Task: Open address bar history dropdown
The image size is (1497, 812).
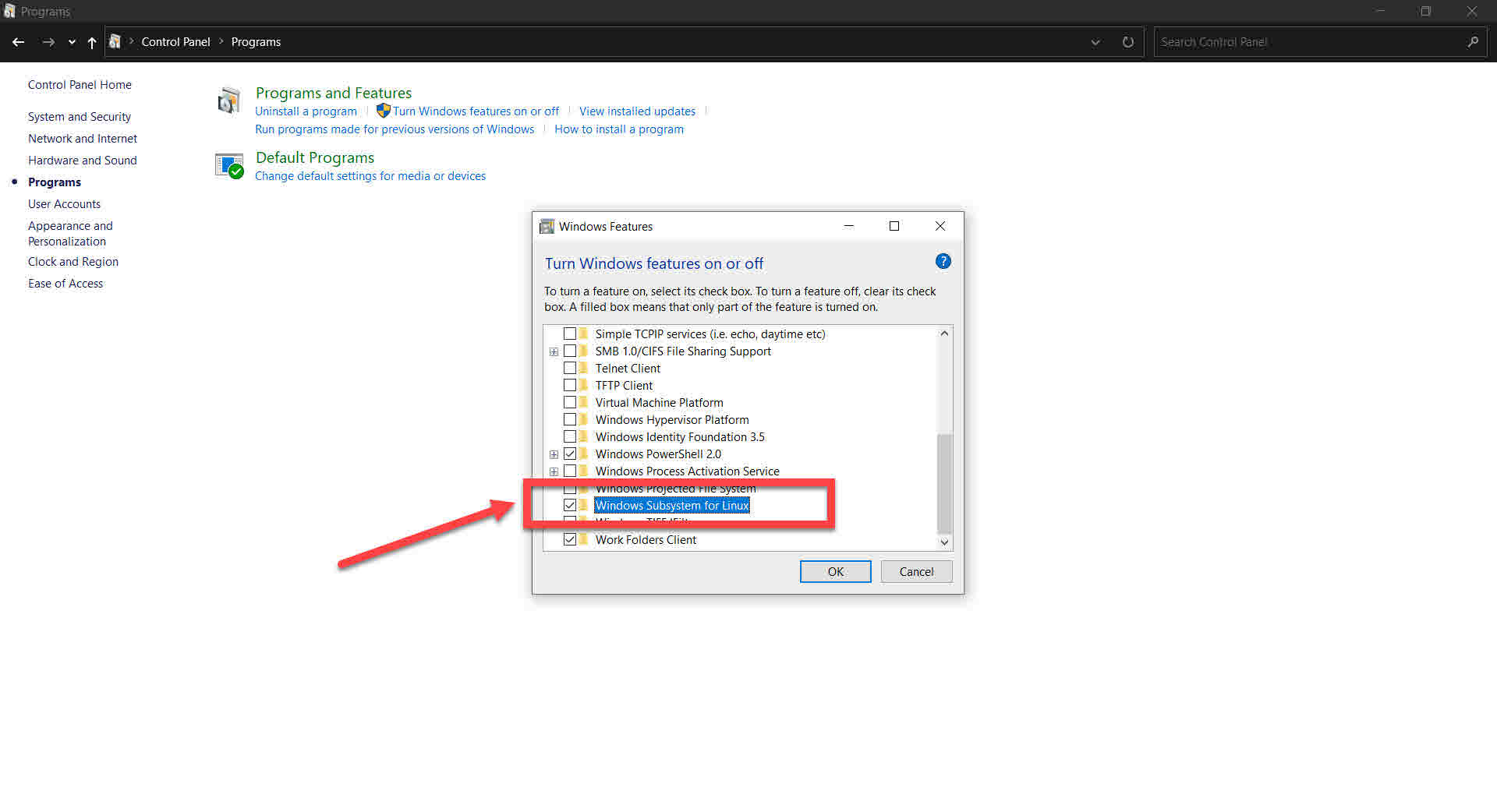Action: click(x=1095, y=42)
